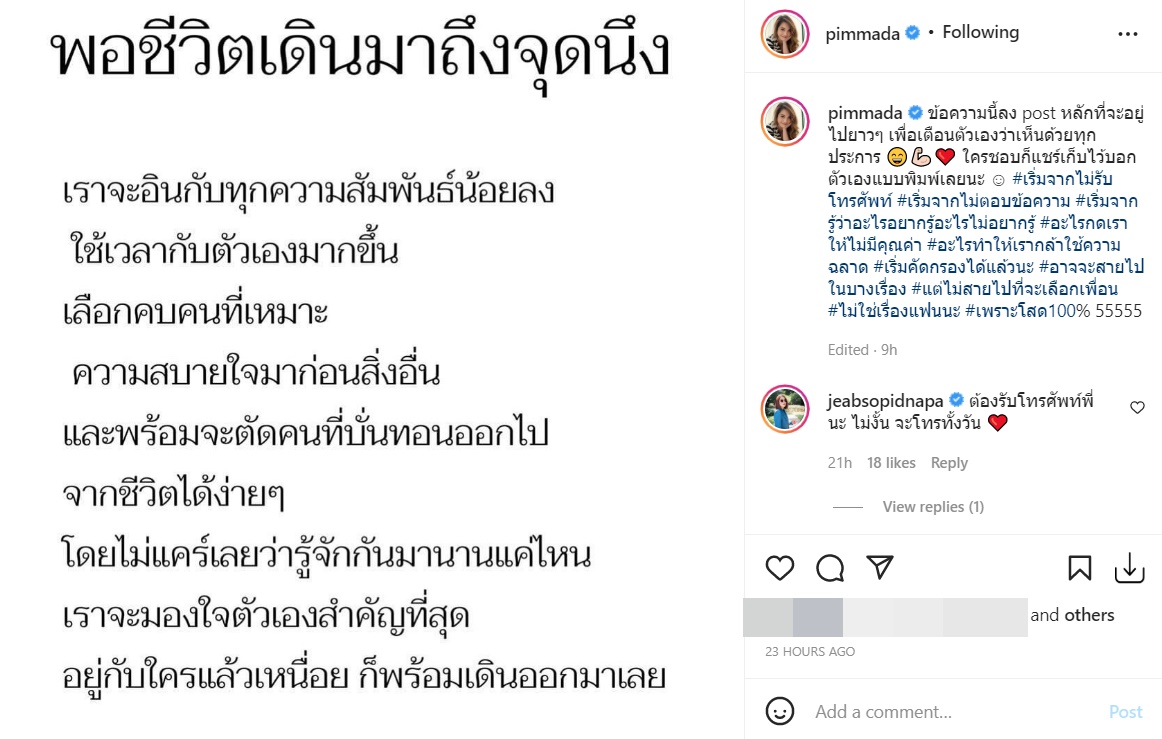Open comment bubble icon under post
The width and height of the screenshot is (1162, 739).
point(830,569)
